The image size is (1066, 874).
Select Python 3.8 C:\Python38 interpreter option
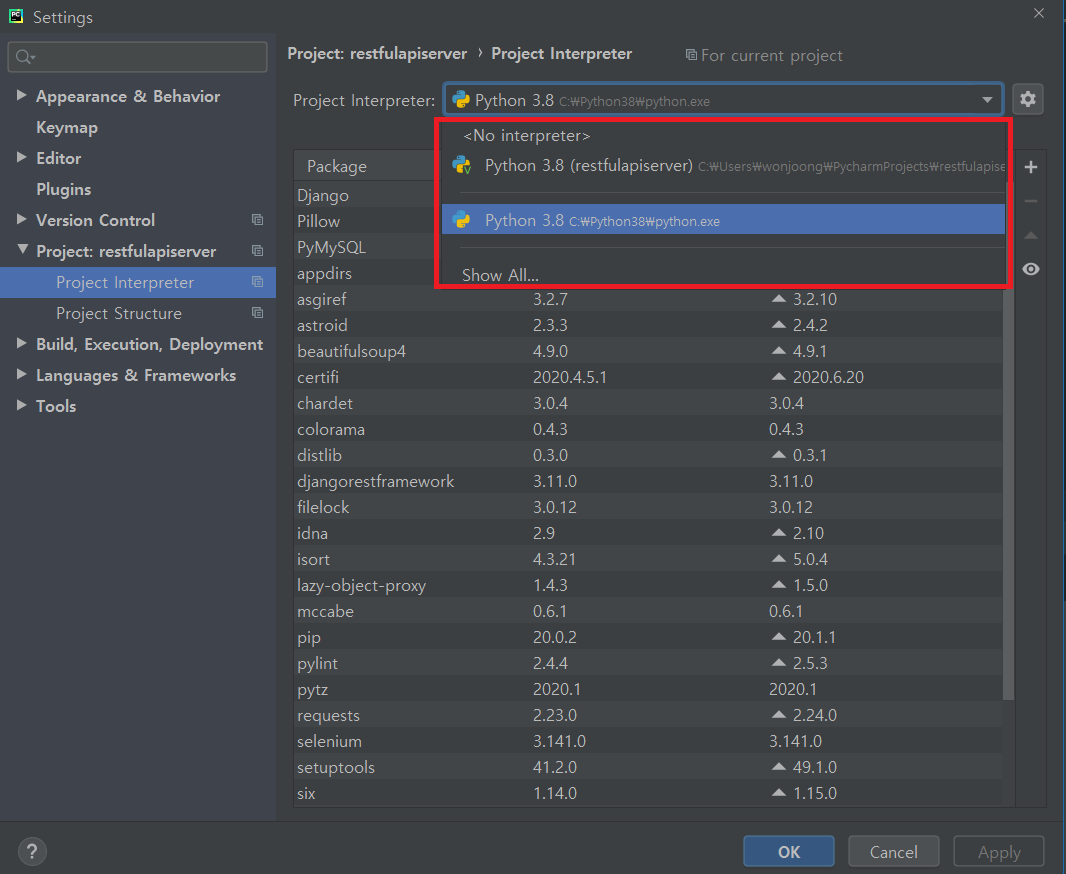tap(723, 220)
